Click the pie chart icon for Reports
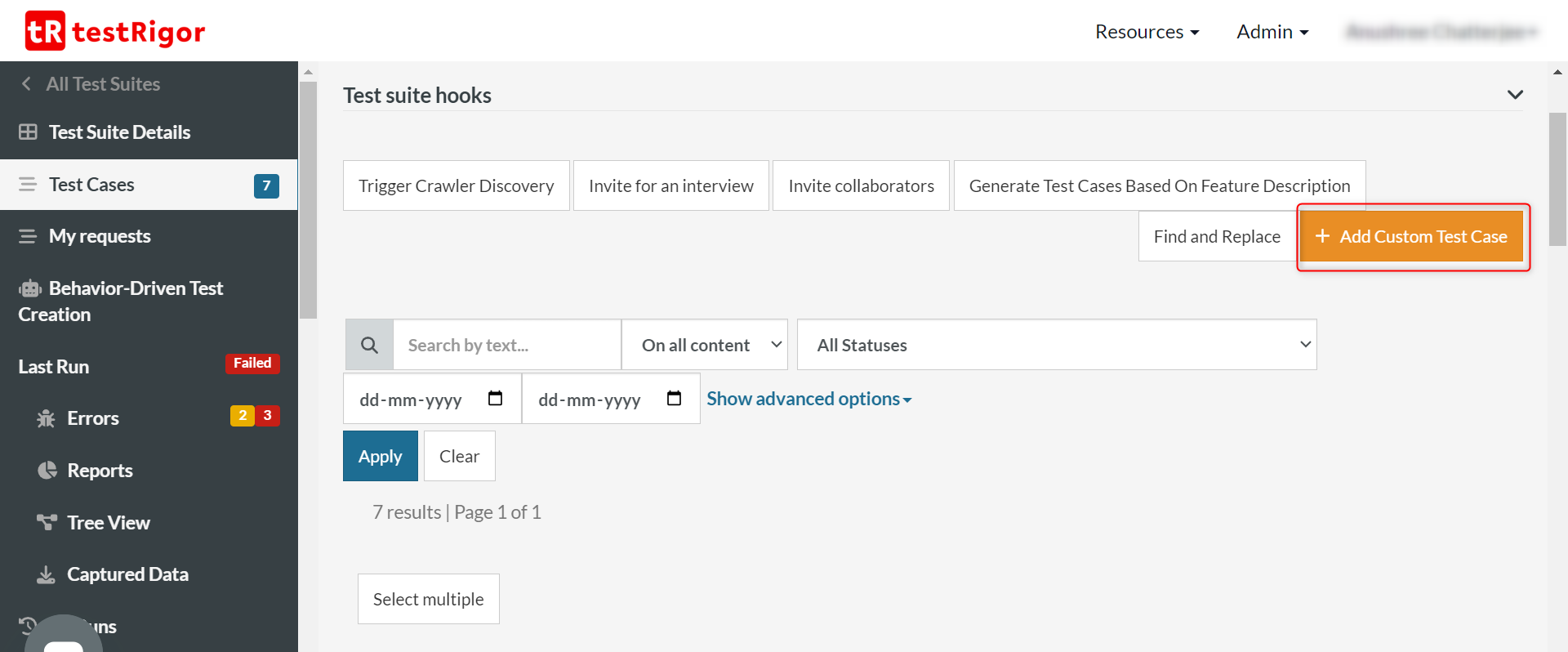Image resolution: width=1568 pixels, height=652 pixels. [x=47, y=471]
